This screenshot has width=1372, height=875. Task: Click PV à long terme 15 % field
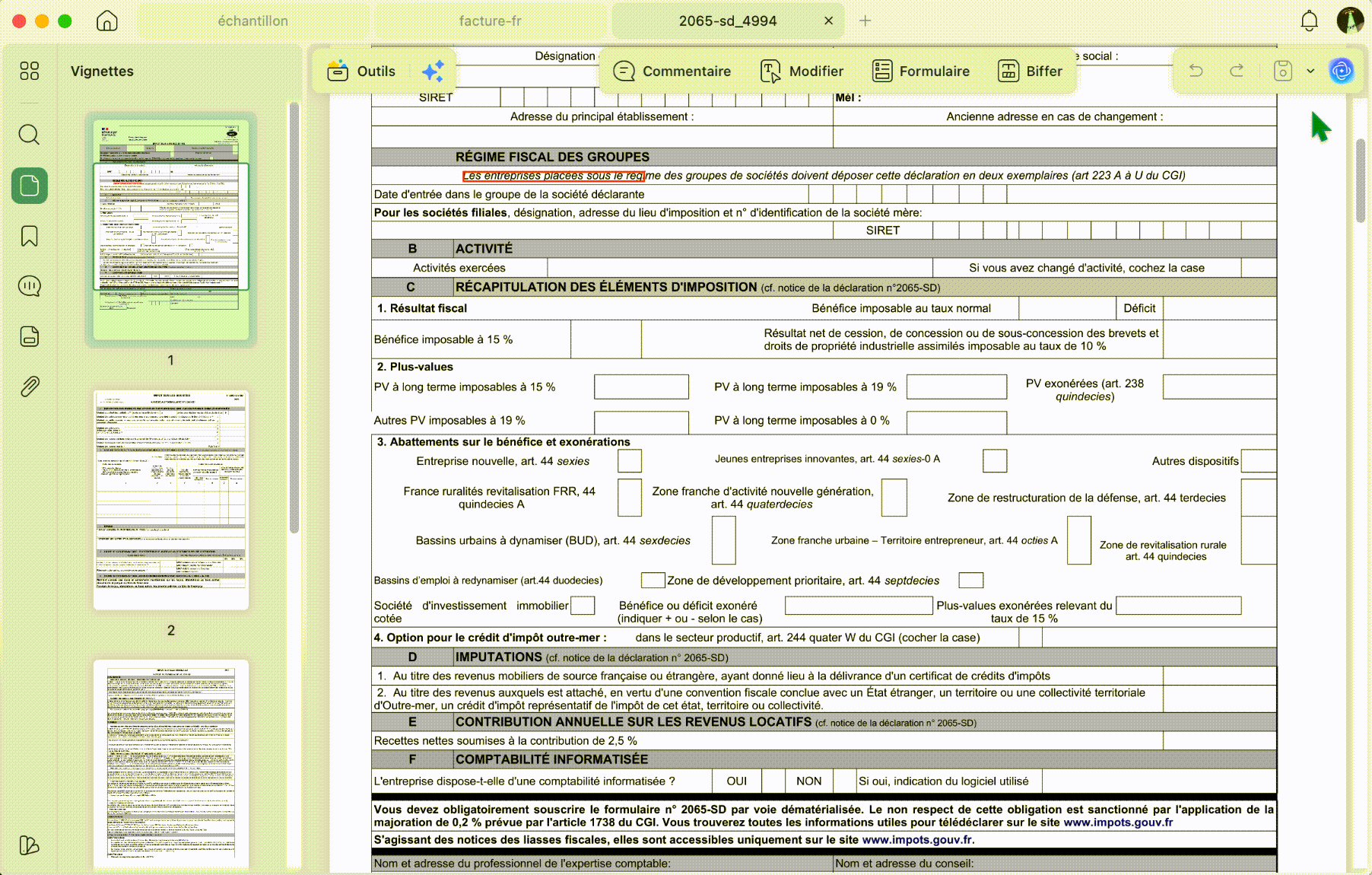click(641, 387)
